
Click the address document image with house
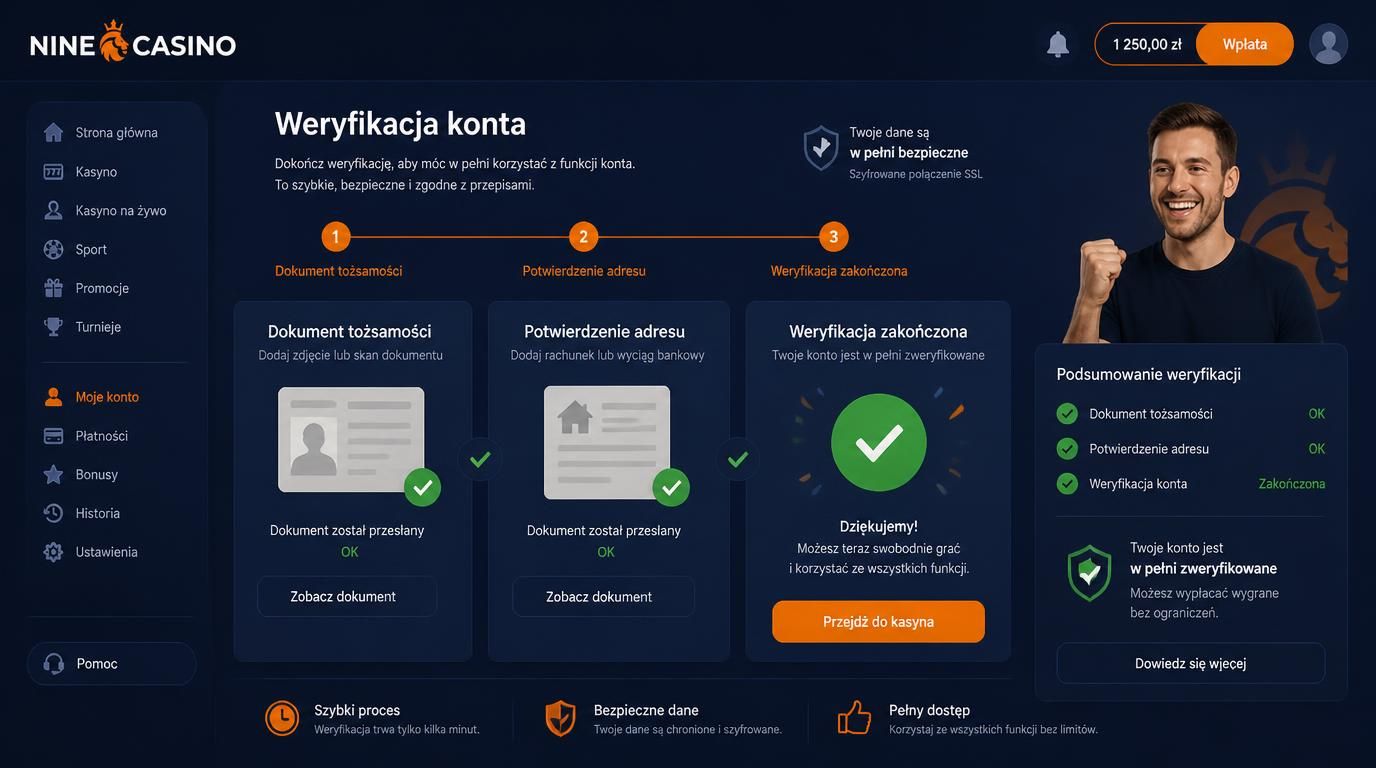tap(607, 442)
